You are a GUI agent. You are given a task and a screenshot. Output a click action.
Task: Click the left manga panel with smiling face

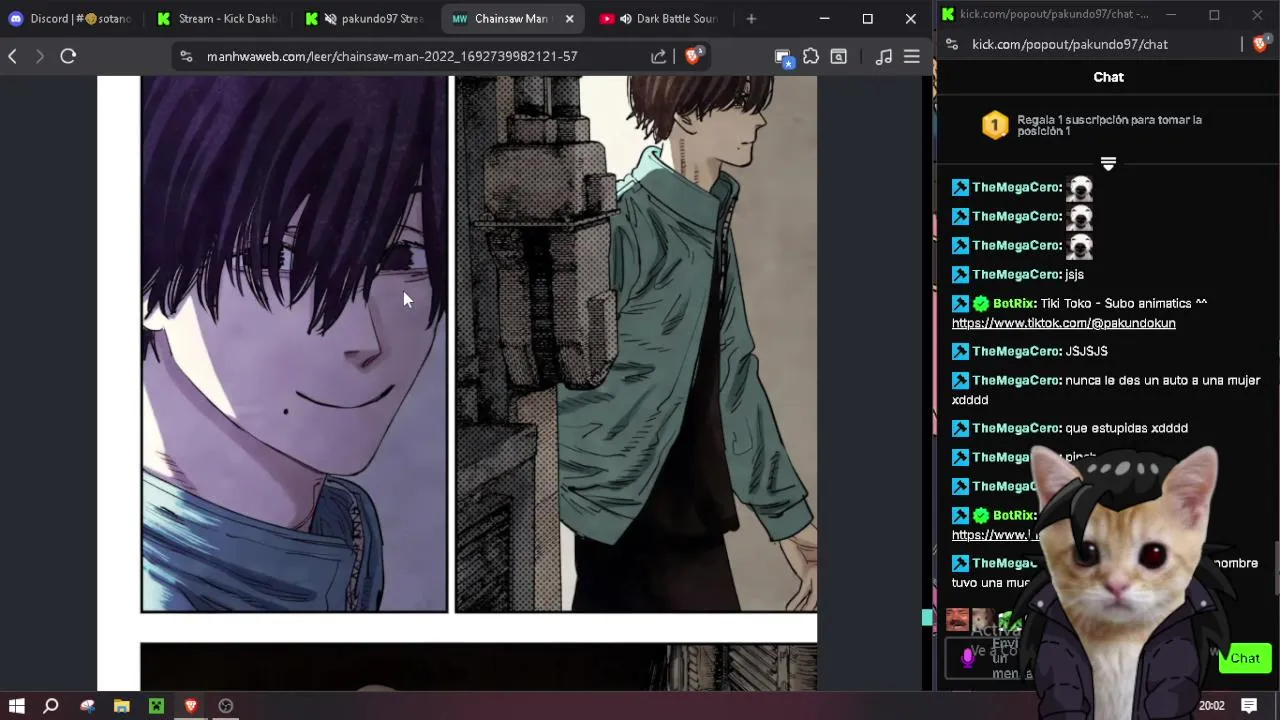(294, 343)
